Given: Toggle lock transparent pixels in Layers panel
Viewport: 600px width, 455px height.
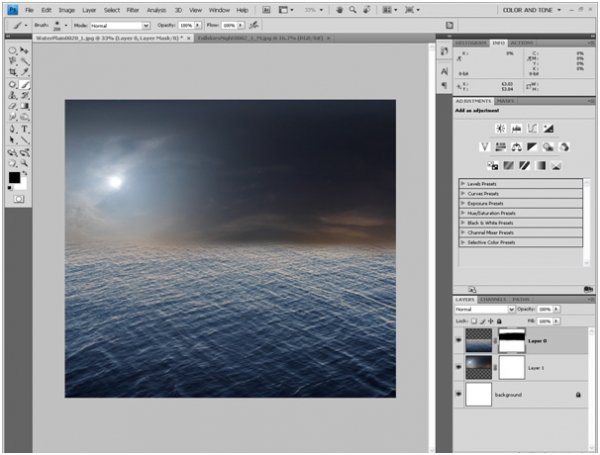Looking at the screenshot, I should [x=474, y=321].
